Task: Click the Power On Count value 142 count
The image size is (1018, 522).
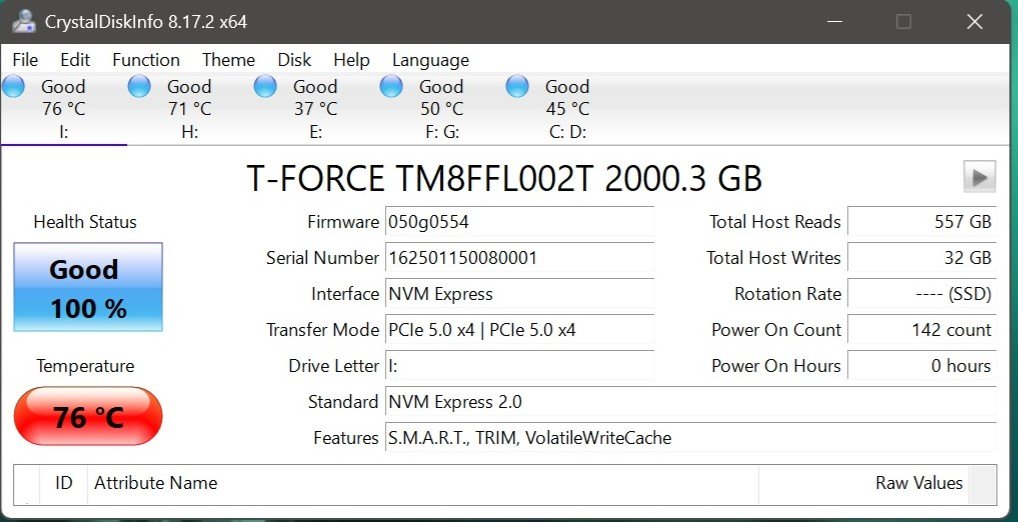Action: (922, 330)
